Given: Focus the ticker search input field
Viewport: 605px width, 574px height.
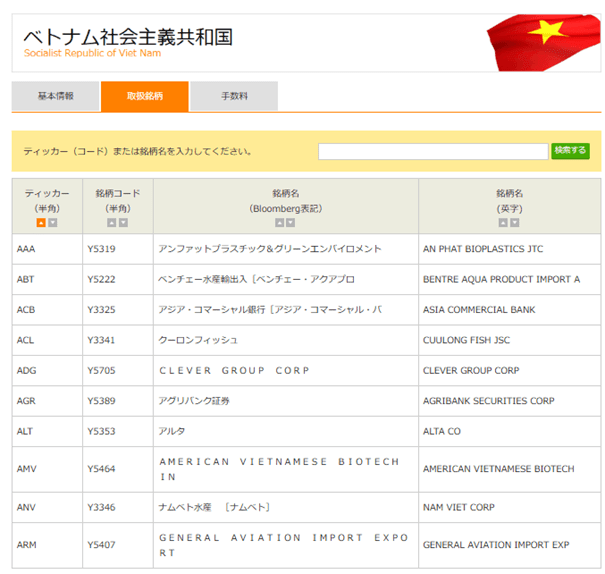Looking at the screenshot, I should click(x=433, y=151).
